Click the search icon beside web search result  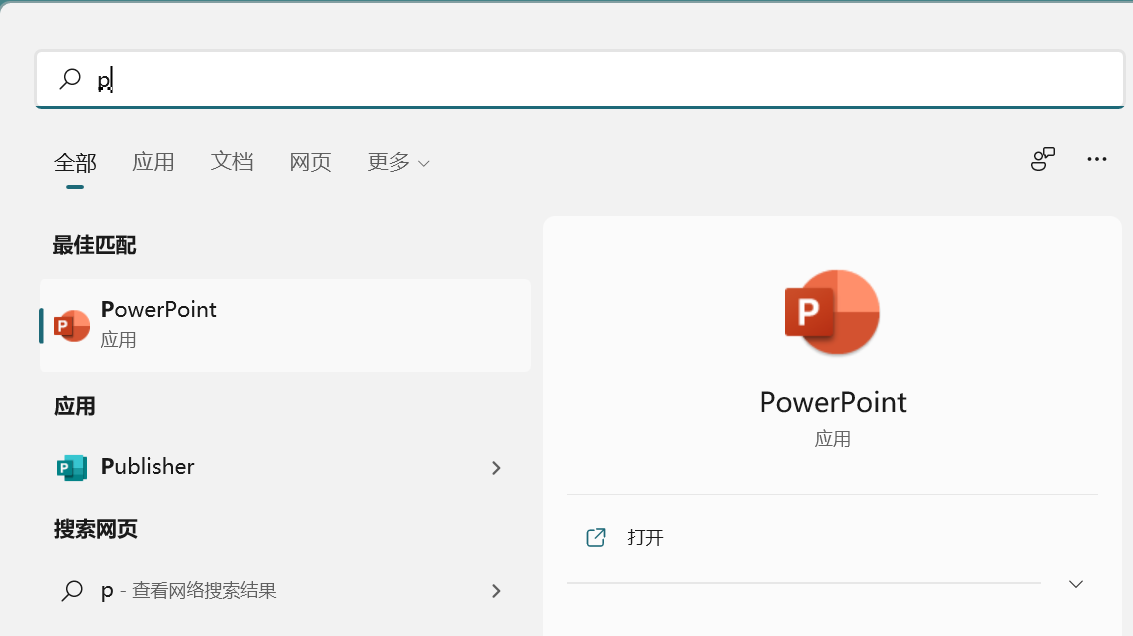tap(71, 591)
